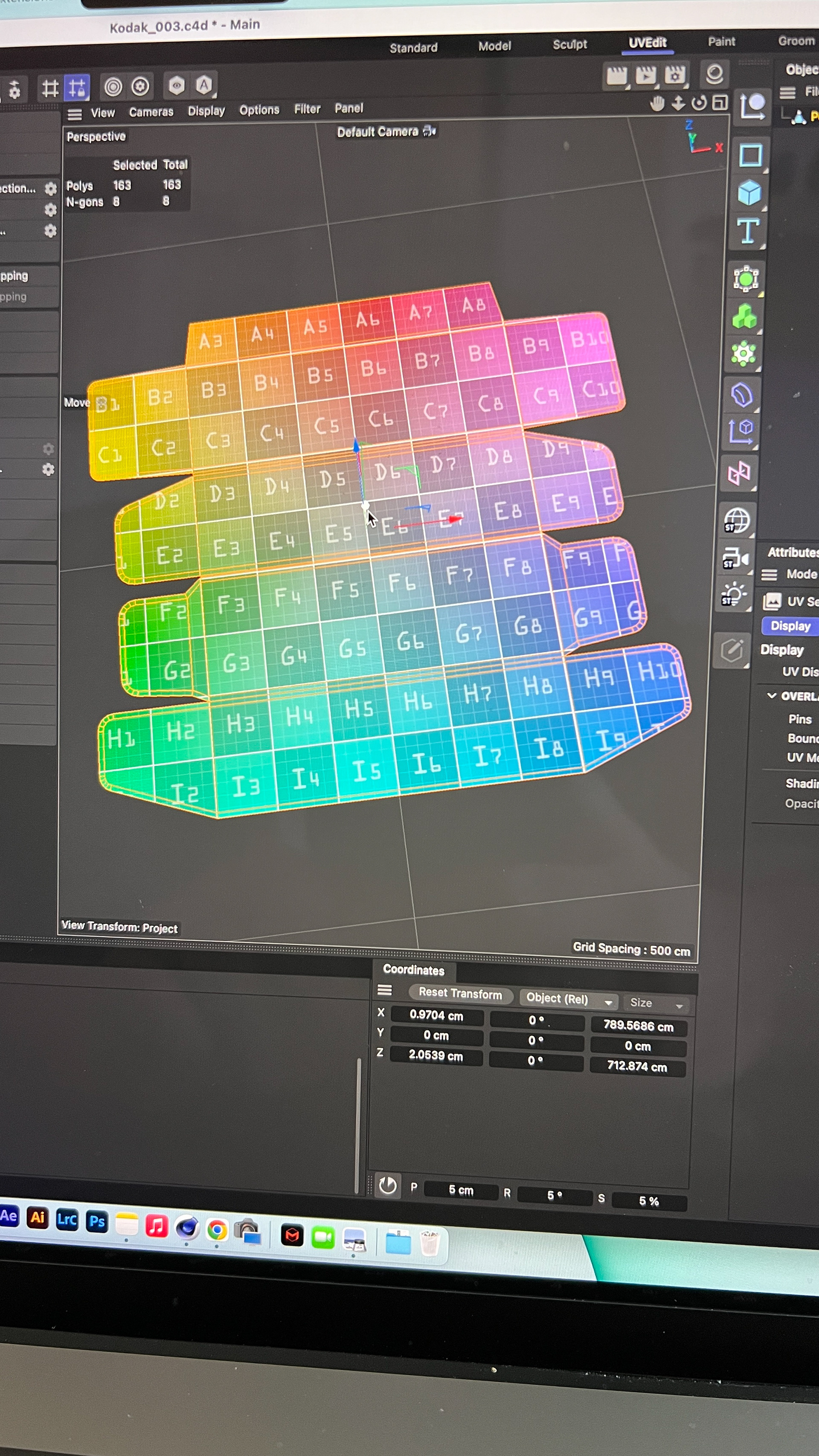The width and height of the screenshot is (819, 1456).
Task: Open the viewport hamburger menu
Action: click(x=75, y=115)
